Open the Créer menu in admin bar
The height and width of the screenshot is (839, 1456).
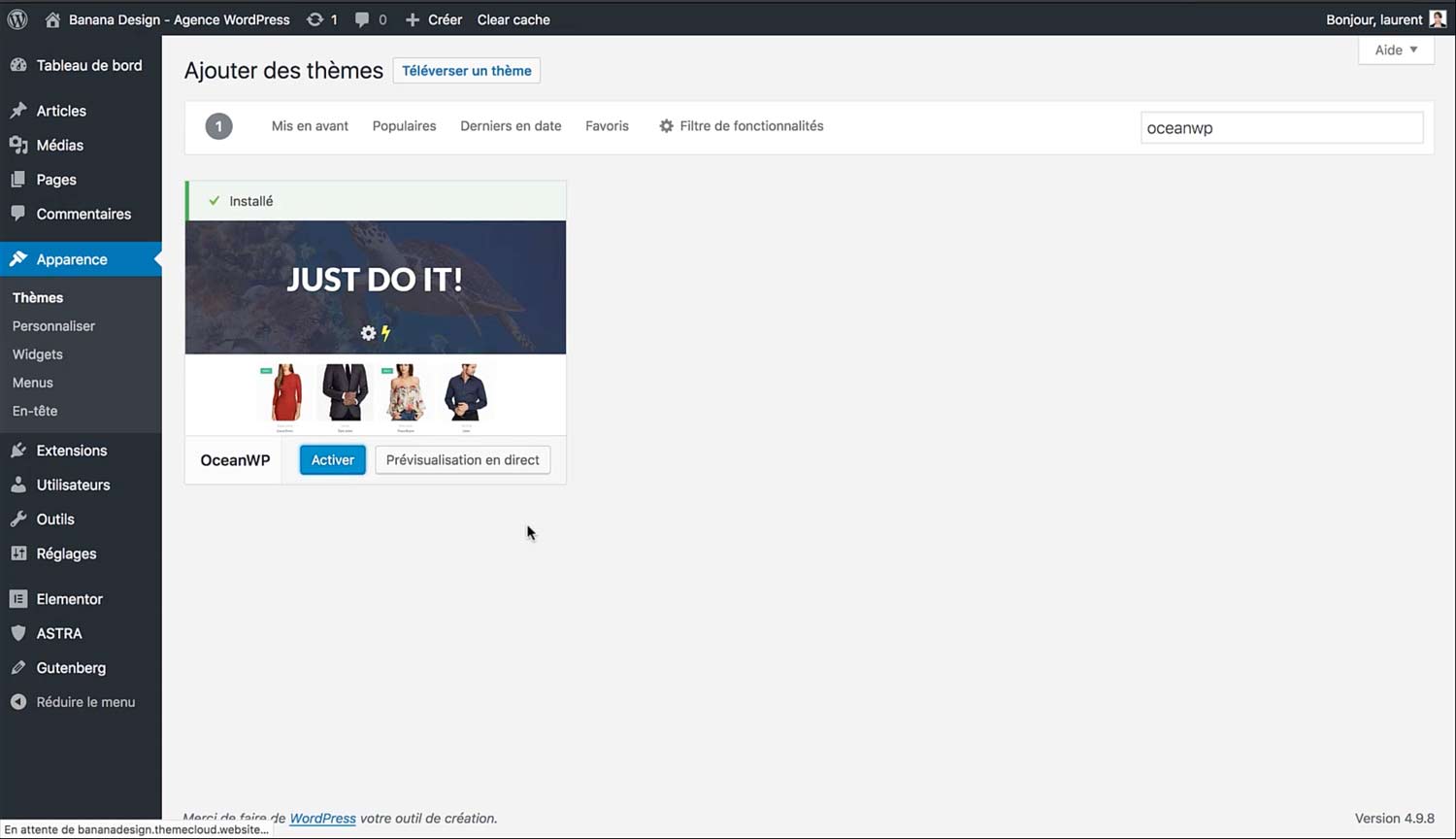click(433, 19)
